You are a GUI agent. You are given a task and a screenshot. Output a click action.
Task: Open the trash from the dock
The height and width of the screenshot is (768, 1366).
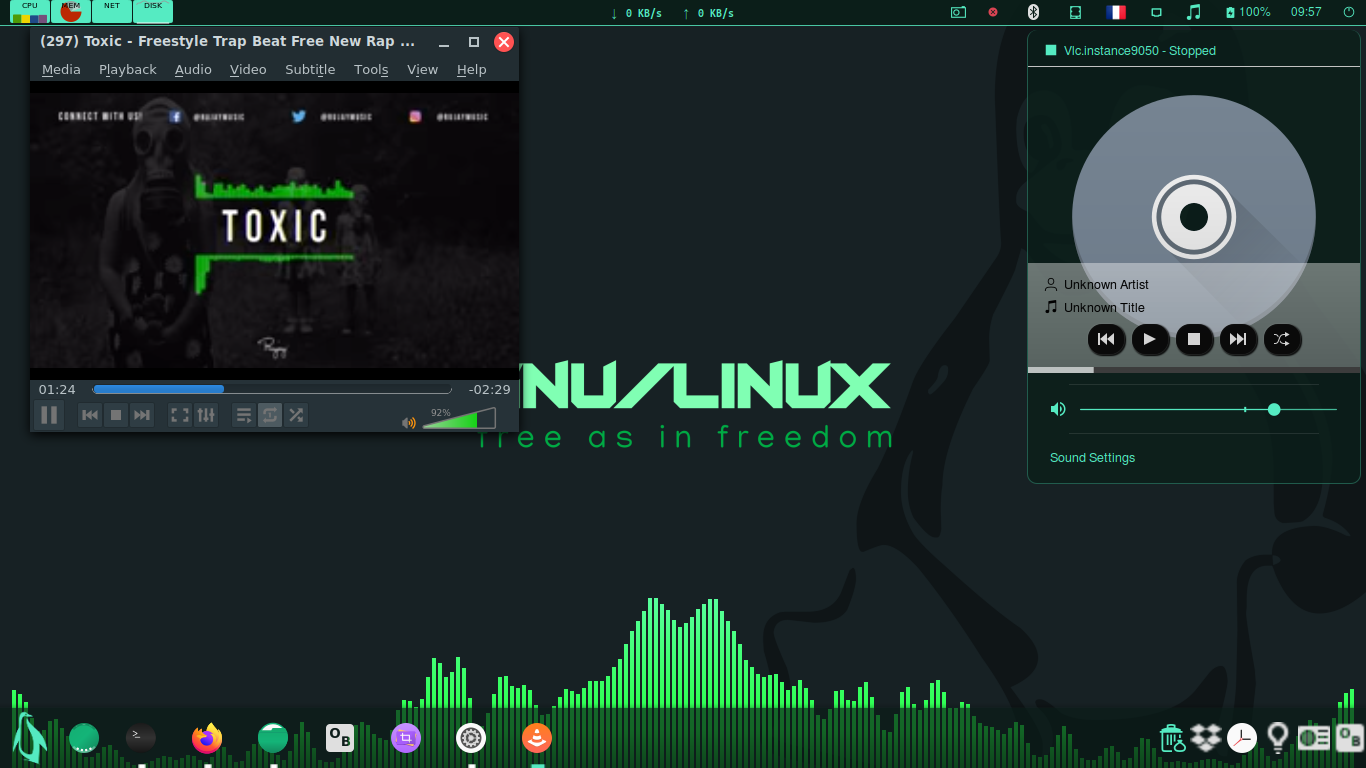click(1172, 738)
